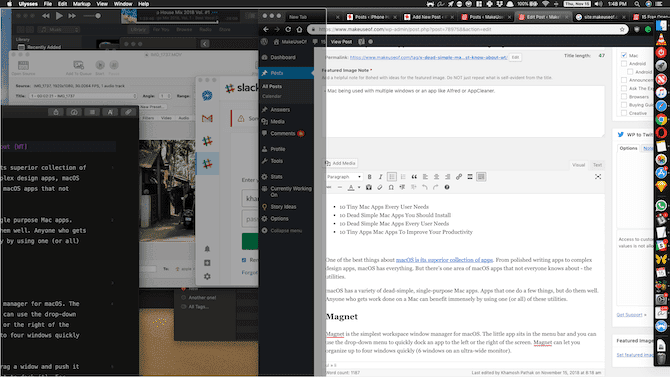
Task: Open the Music source dropdown in iTunes
Action: click(x=59, y=29)
